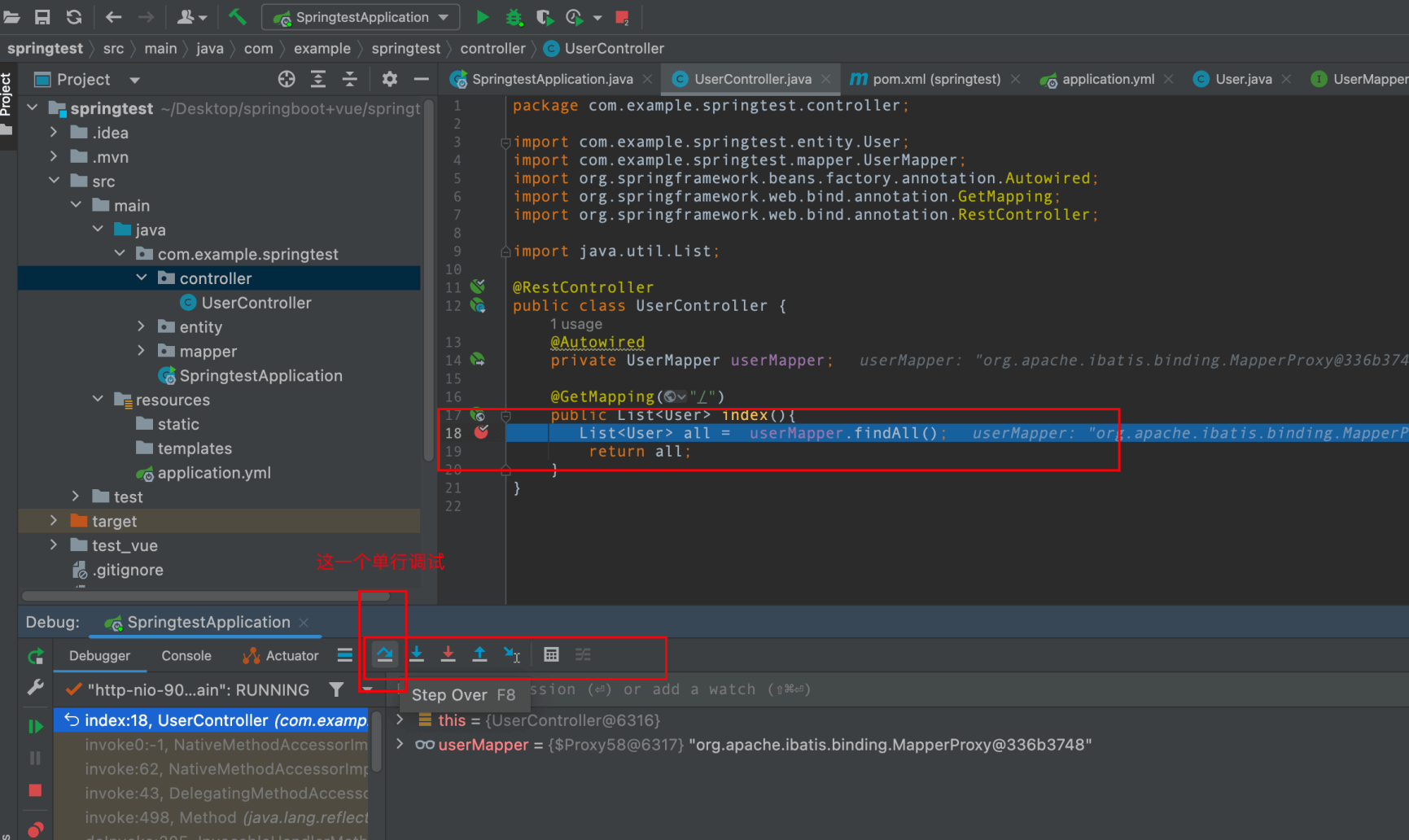The height and width of the screenshot is (840, 1409).
Task: Toggle the breakpoint on line 18
Action: pos(482,432)
